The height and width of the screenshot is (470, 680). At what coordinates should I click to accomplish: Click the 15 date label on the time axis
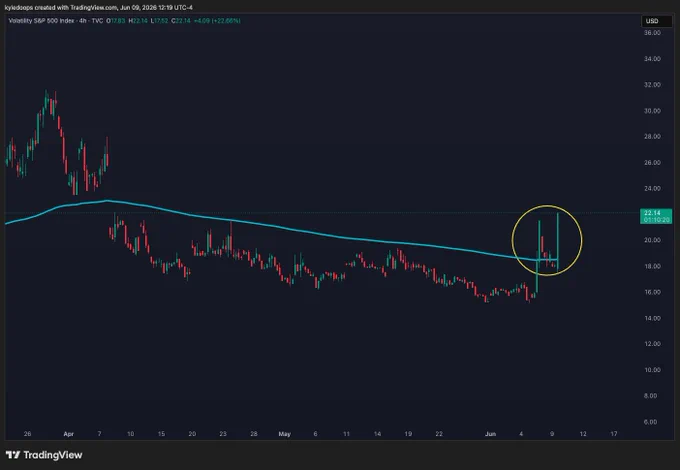click(161, 434)
